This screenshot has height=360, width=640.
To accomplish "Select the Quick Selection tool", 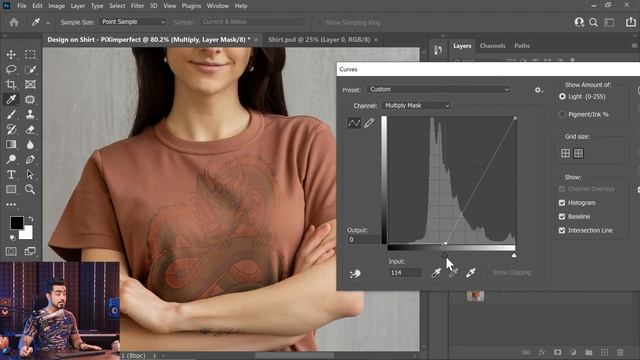I will point(30,69).
